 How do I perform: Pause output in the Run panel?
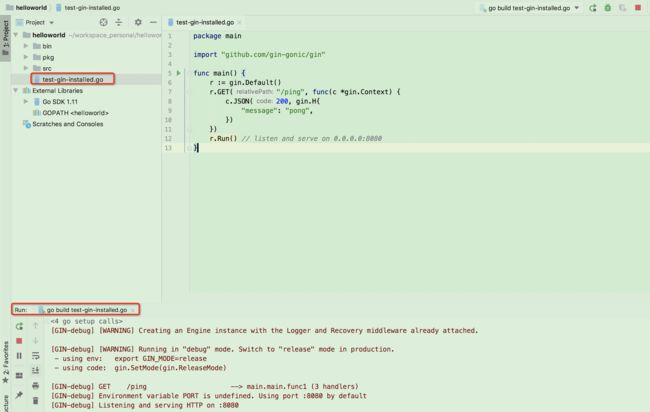[19, 356]
